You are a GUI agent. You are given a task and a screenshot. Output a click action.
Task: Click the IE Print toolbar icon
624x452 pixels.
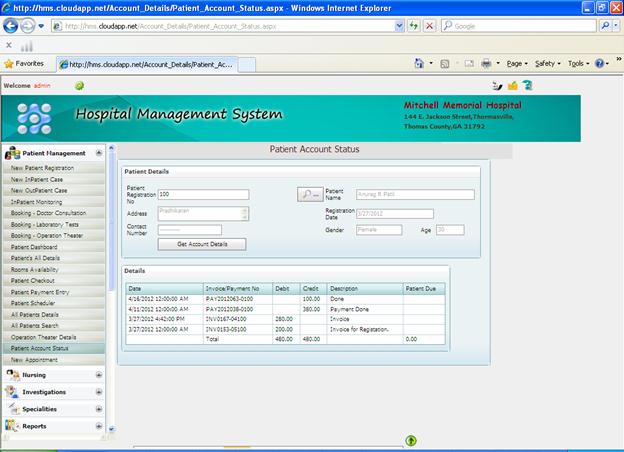tap(485, 63)
